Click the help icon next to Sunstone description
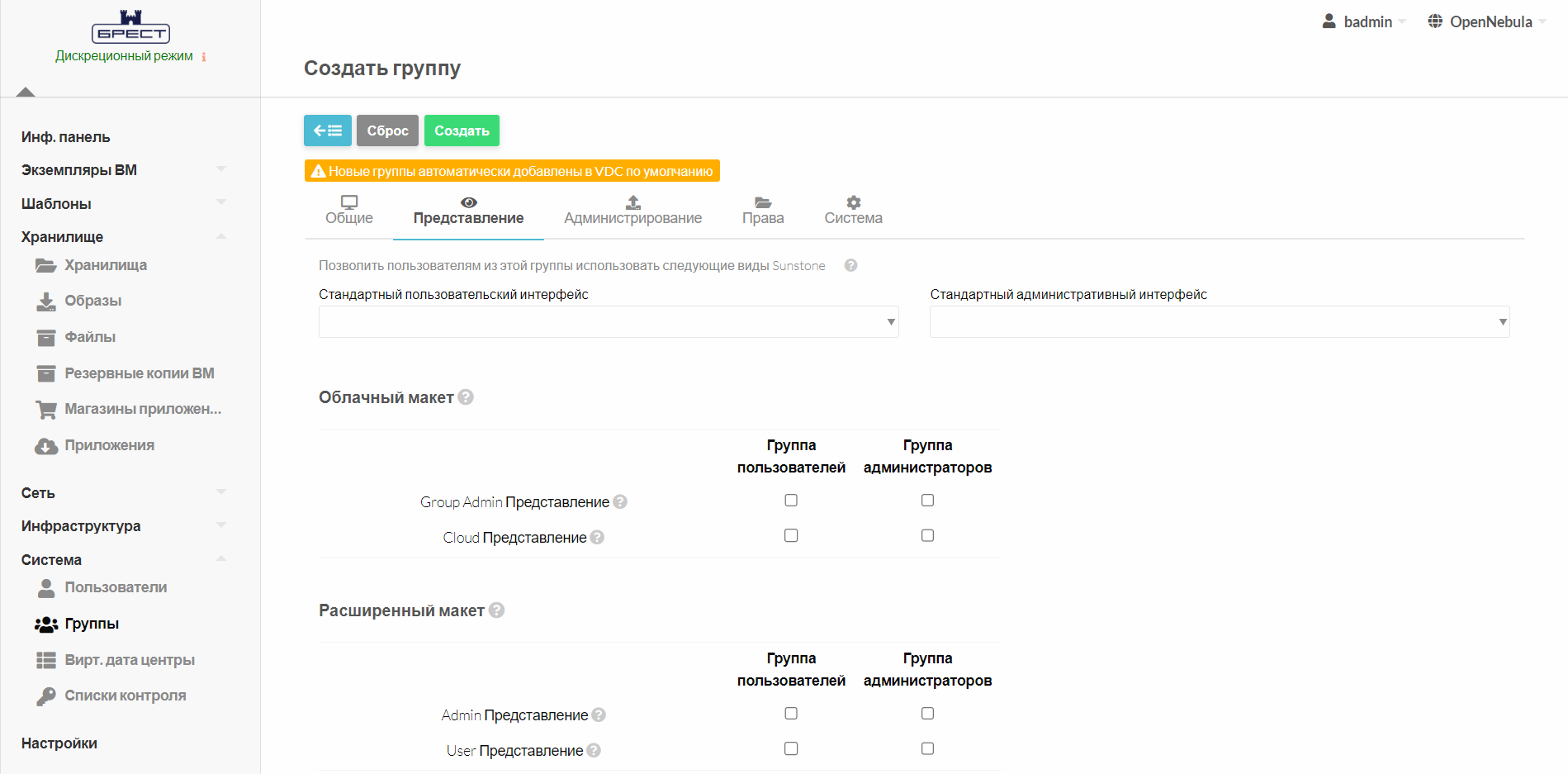Image resolution: width=1568 pixels, height=774 pixels. (x=850, y=265)
